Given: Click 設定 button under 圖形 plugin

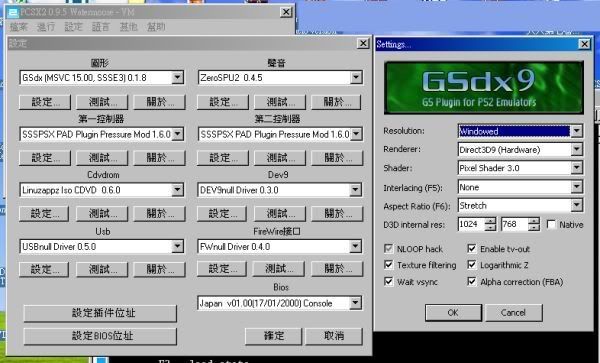Looking at the screenshot, I should point(45,102).
